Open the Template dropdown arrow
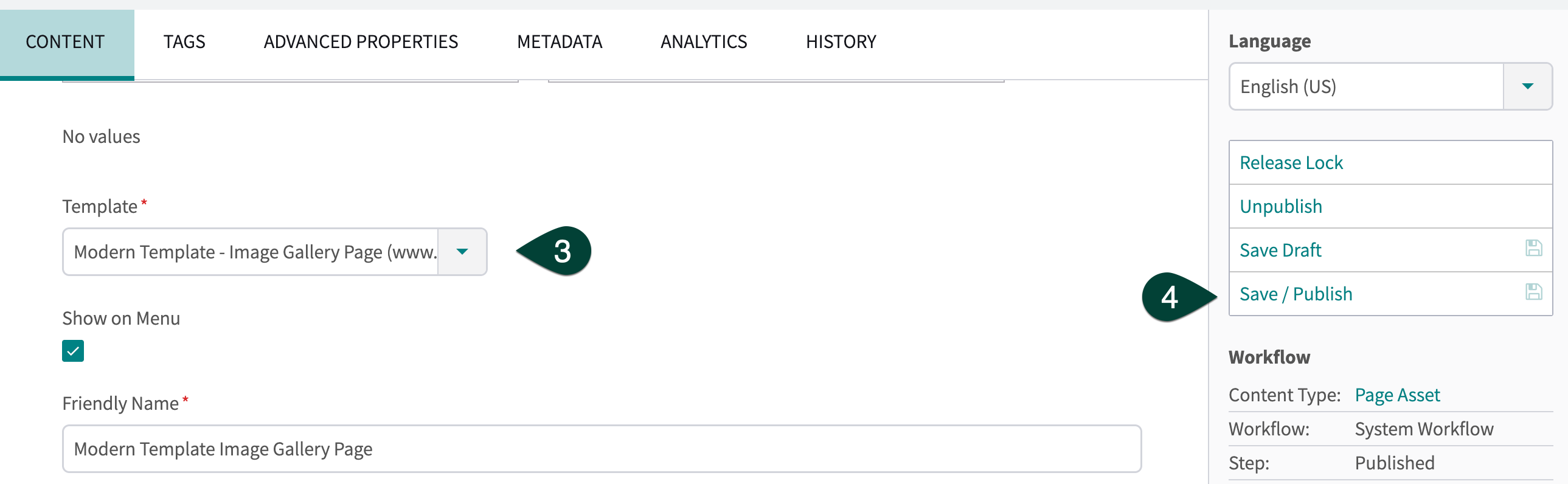Viewport: 1568px width, 484px height. pyautogui.click(x=462, y=252)
